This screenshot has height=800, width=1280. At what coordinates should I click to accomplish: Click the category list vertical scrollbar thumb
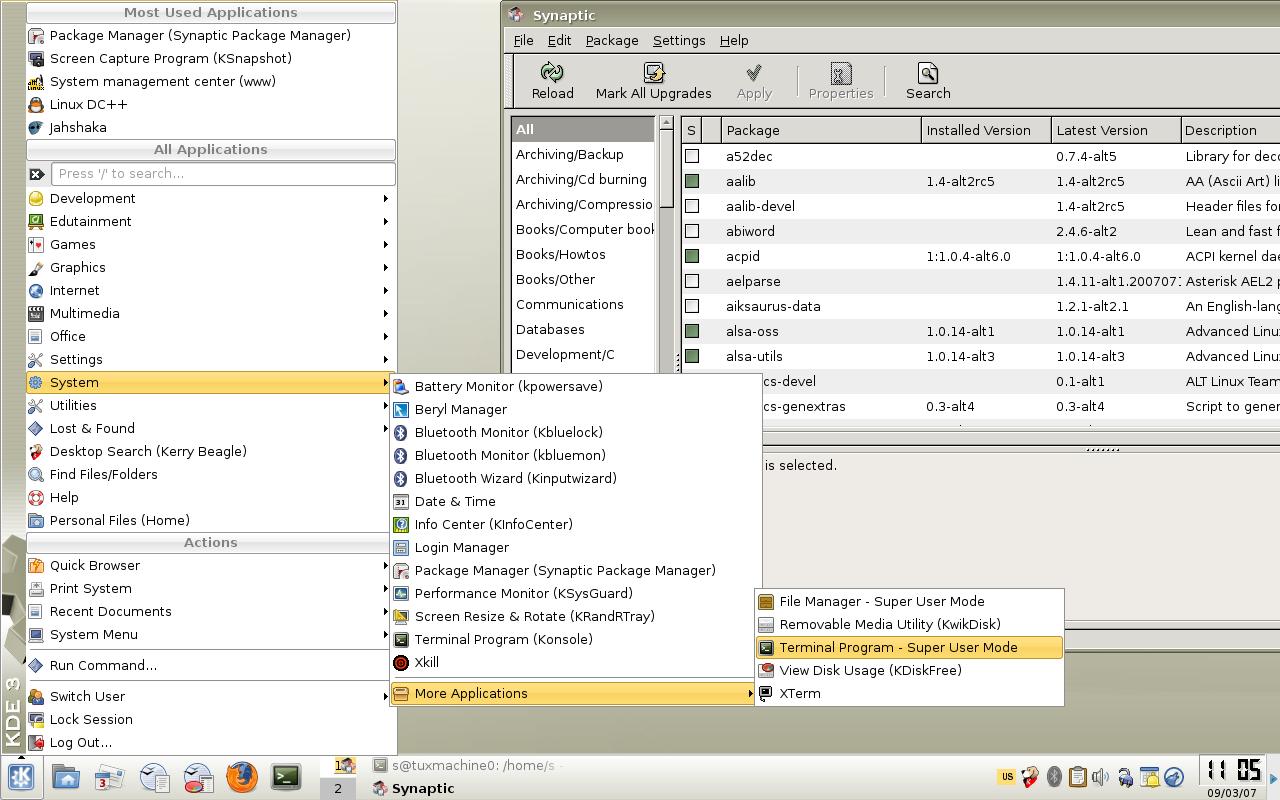pos(666,169)
